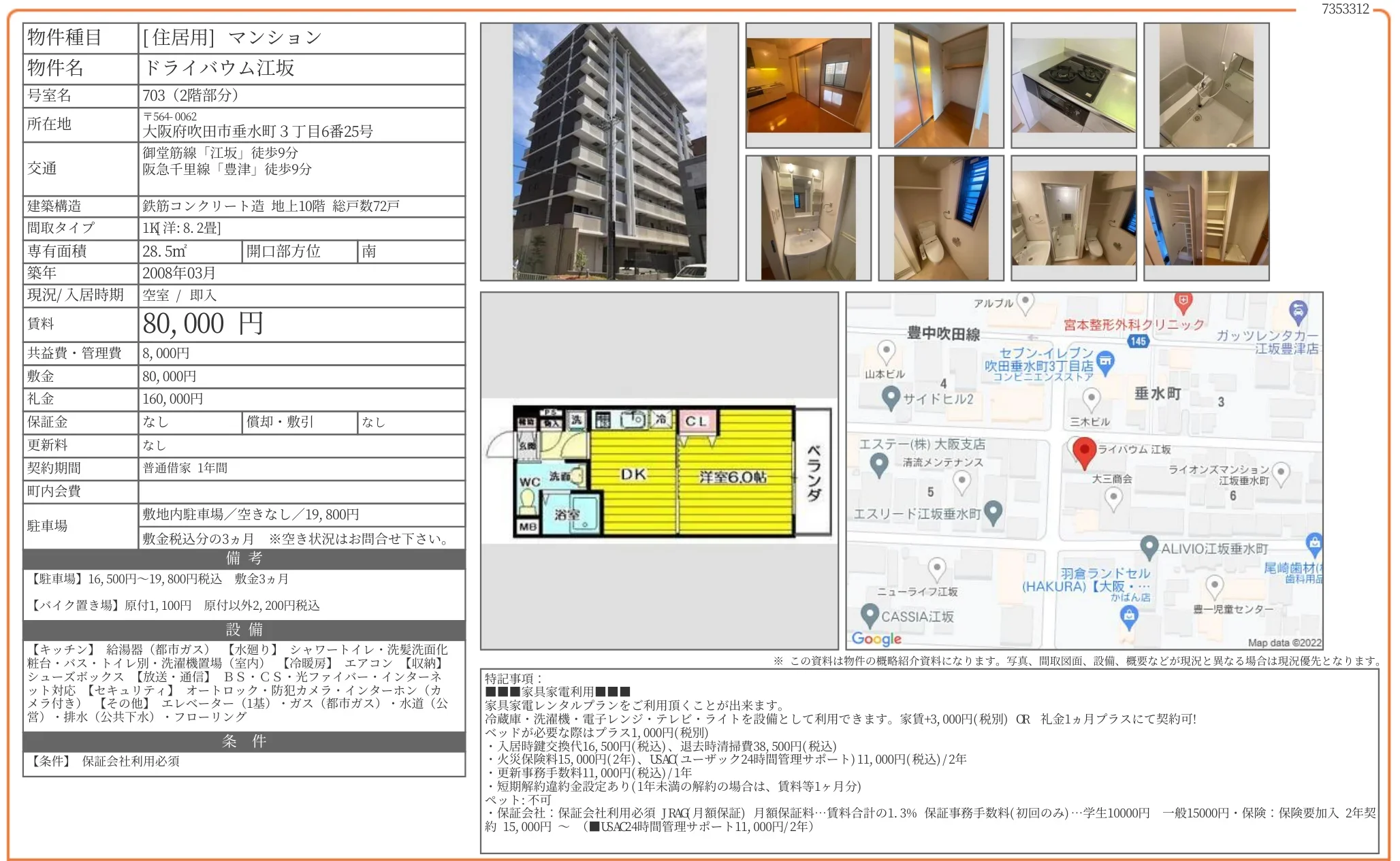Click the Seven-Eleven store icon on map
This screenshot has width=1400, height=861.
click(1106, 361)
